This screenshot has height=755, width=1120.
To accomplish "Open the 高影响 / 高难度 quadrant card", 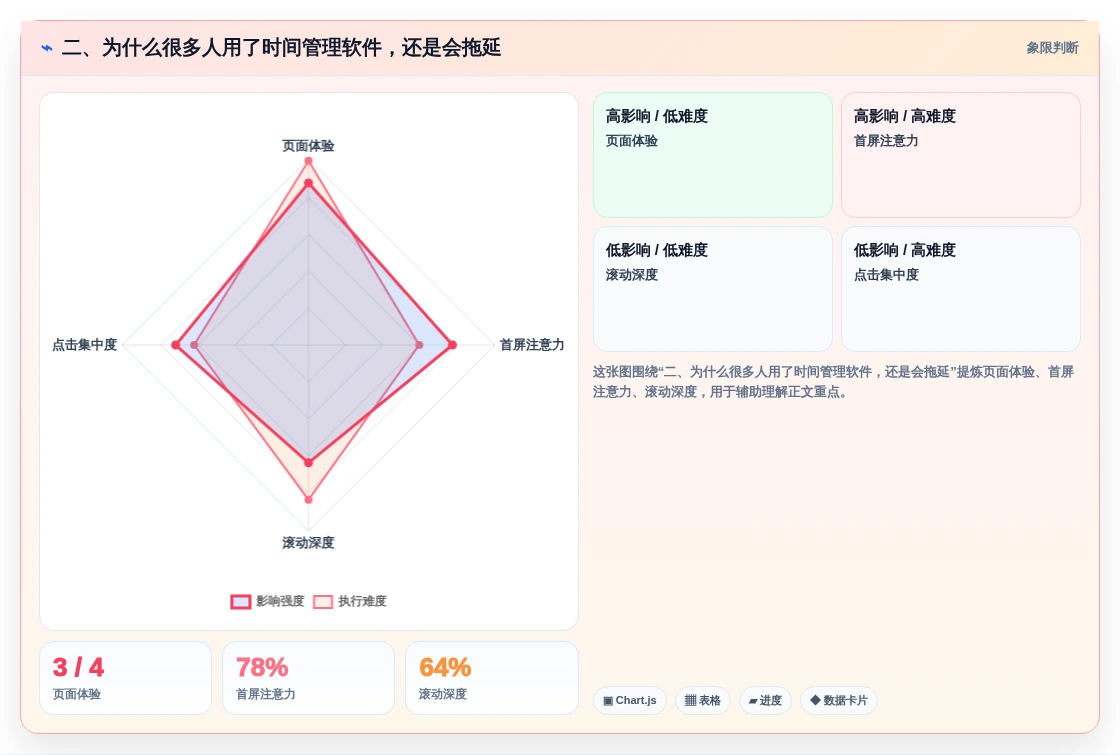I will pyautogui.click(x=961, y=155).
